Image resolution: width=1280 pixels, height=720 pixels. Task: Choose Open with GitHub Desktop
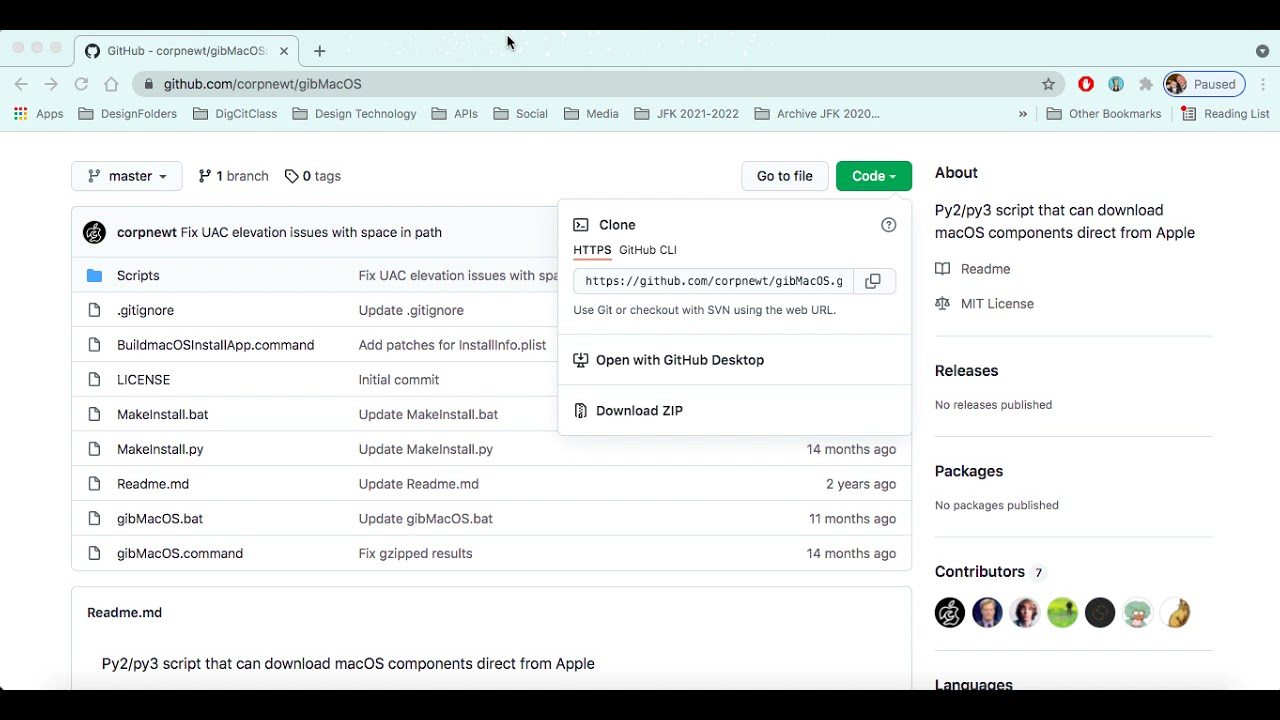click(x=680, y=360)
